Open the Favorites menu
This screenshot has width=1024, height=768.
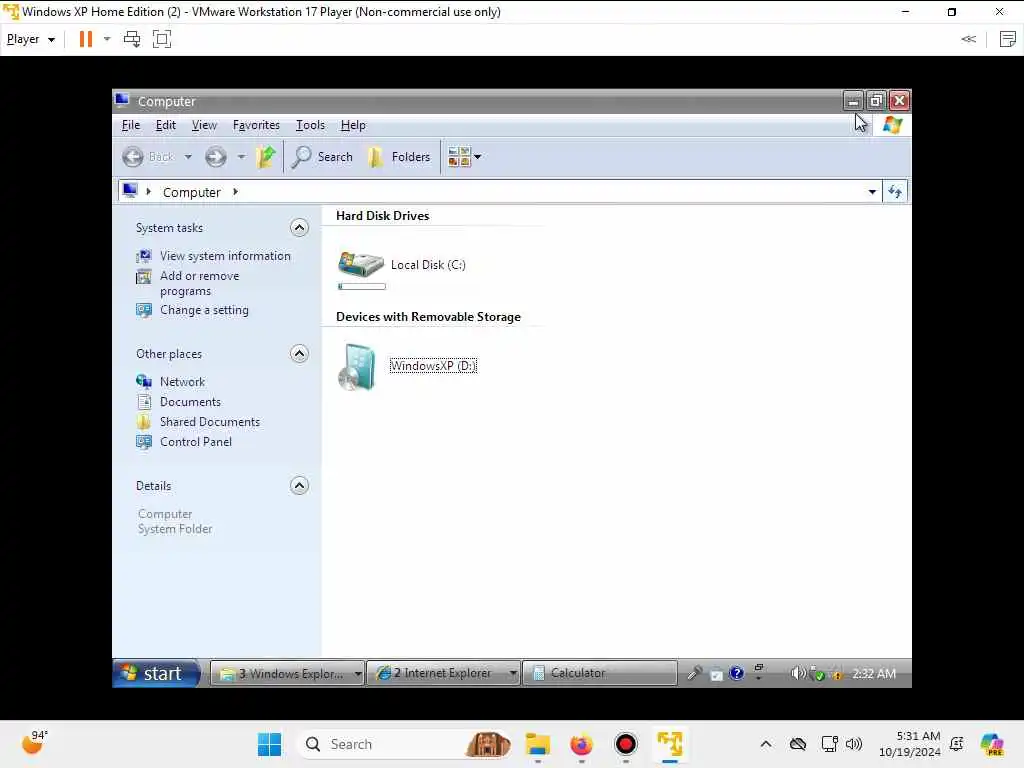[256, 125]
